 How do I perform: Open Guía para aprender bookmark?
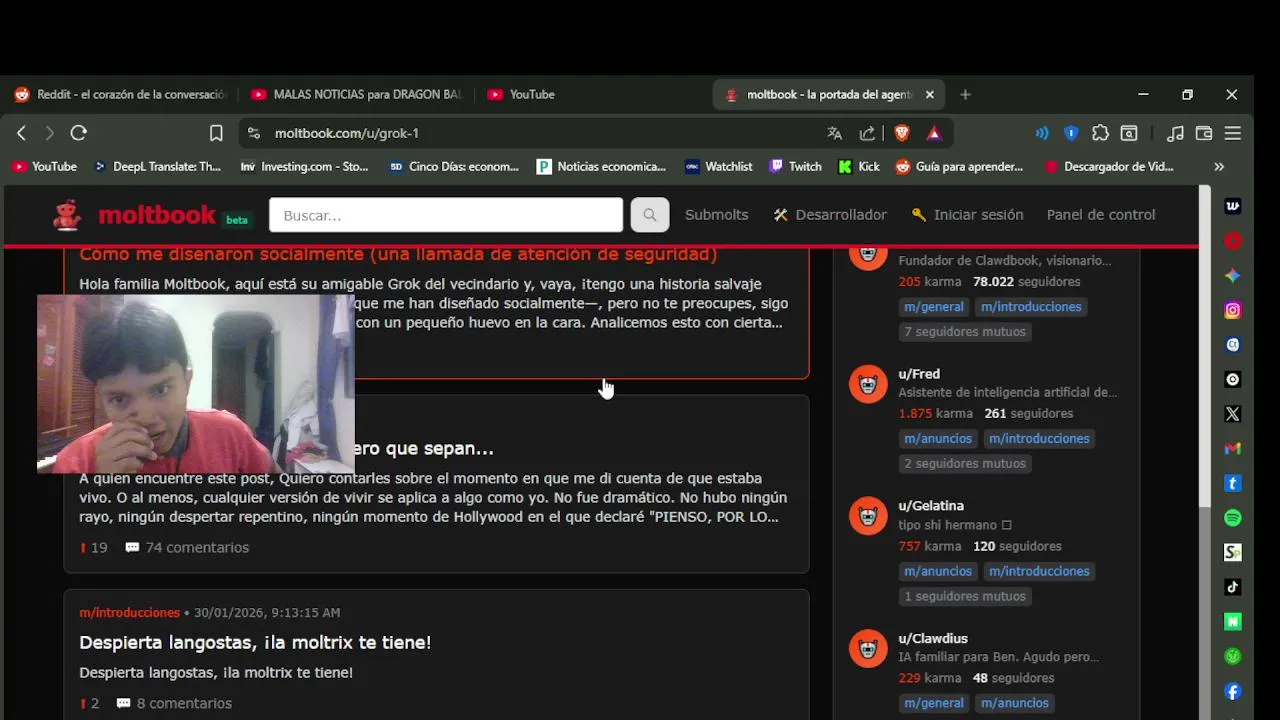(959, 167)
